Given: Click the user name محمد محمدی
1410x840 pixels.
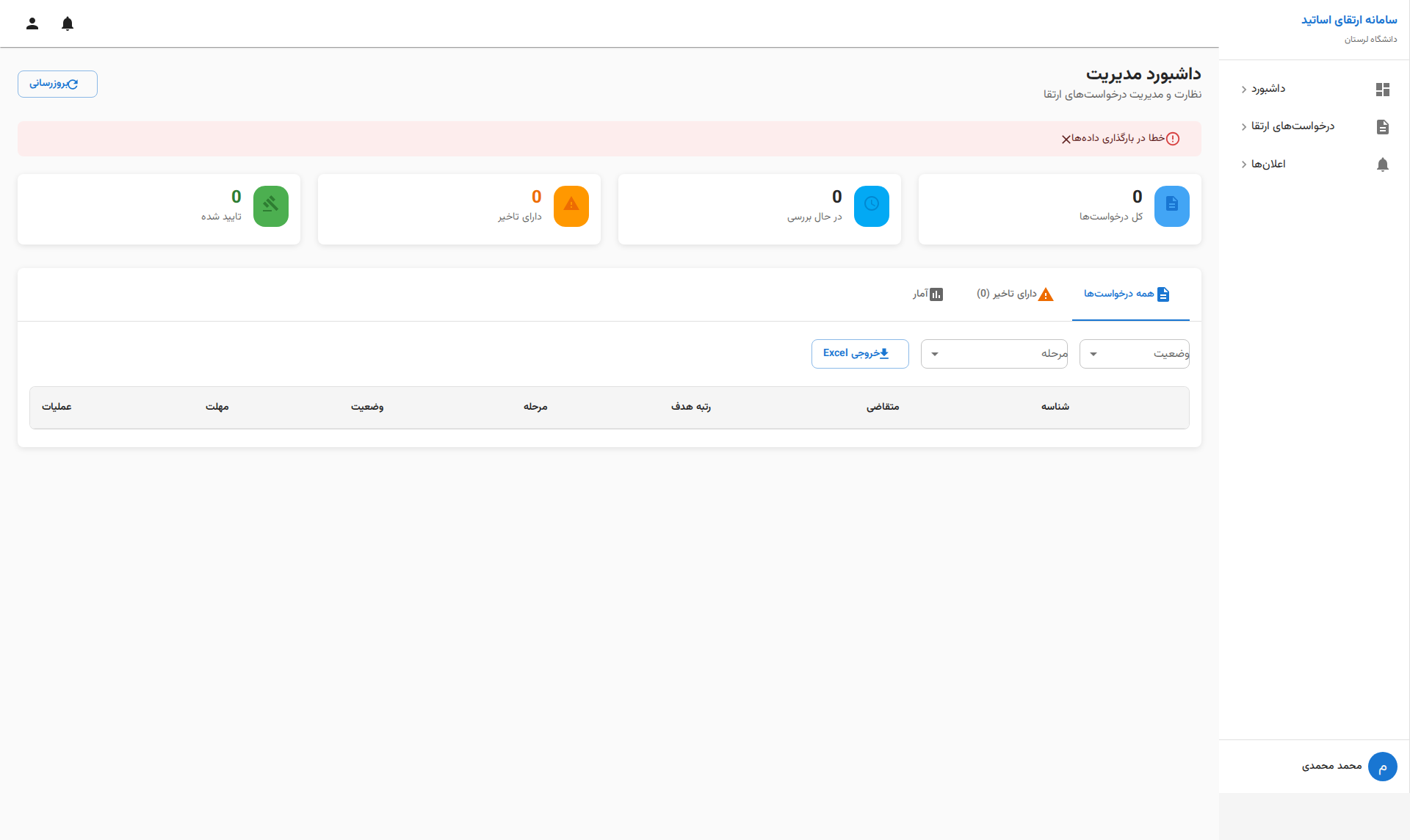Looking at the screenshot, I should tap(1331, 767).
